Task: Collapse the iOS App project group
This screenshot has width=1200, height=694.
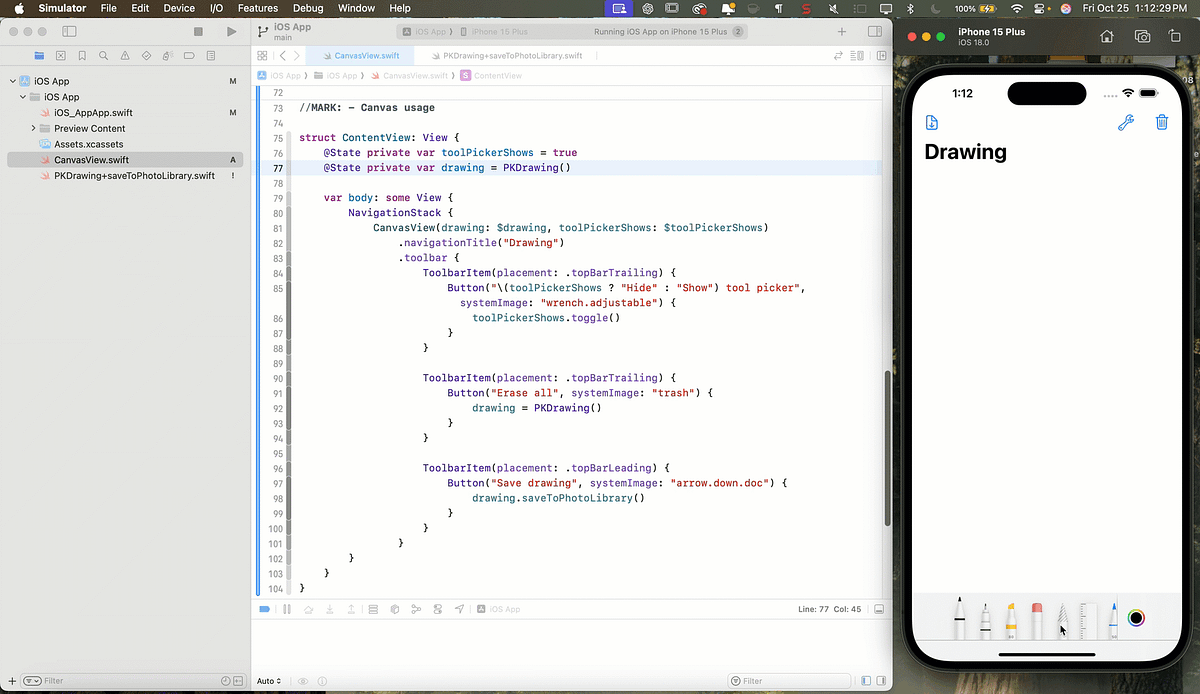Action: [10, 81]
